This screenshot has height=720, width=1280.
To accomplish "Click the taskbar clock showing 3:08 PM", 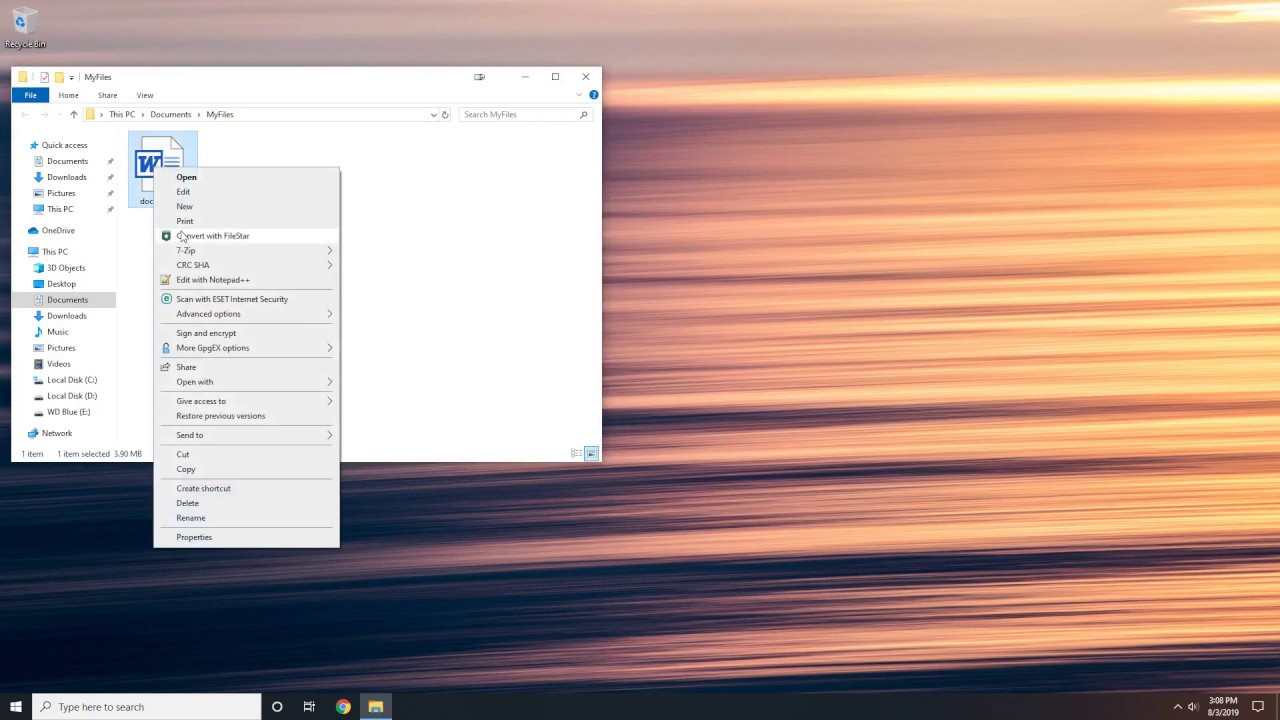I will [x=1223, y=707].
